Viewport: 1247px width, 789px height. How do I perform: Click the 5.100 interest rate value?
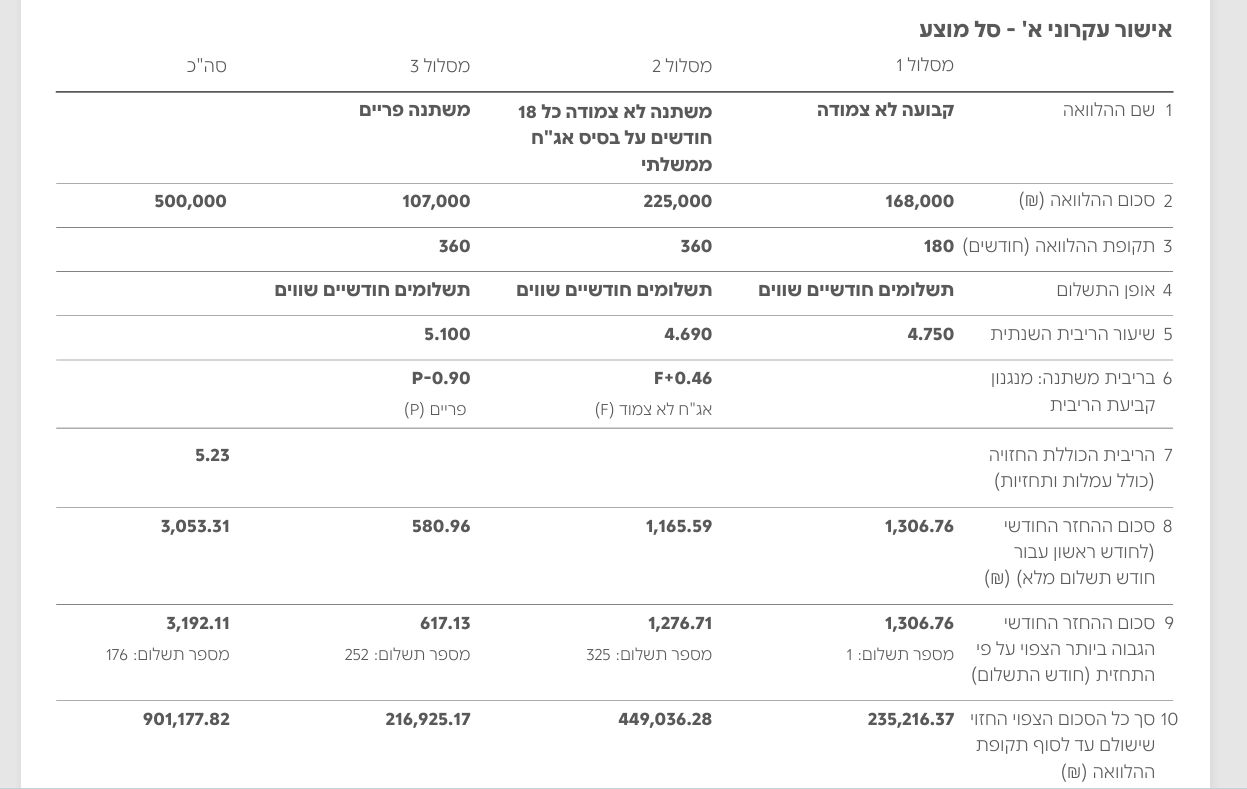(x=446, y=335)
